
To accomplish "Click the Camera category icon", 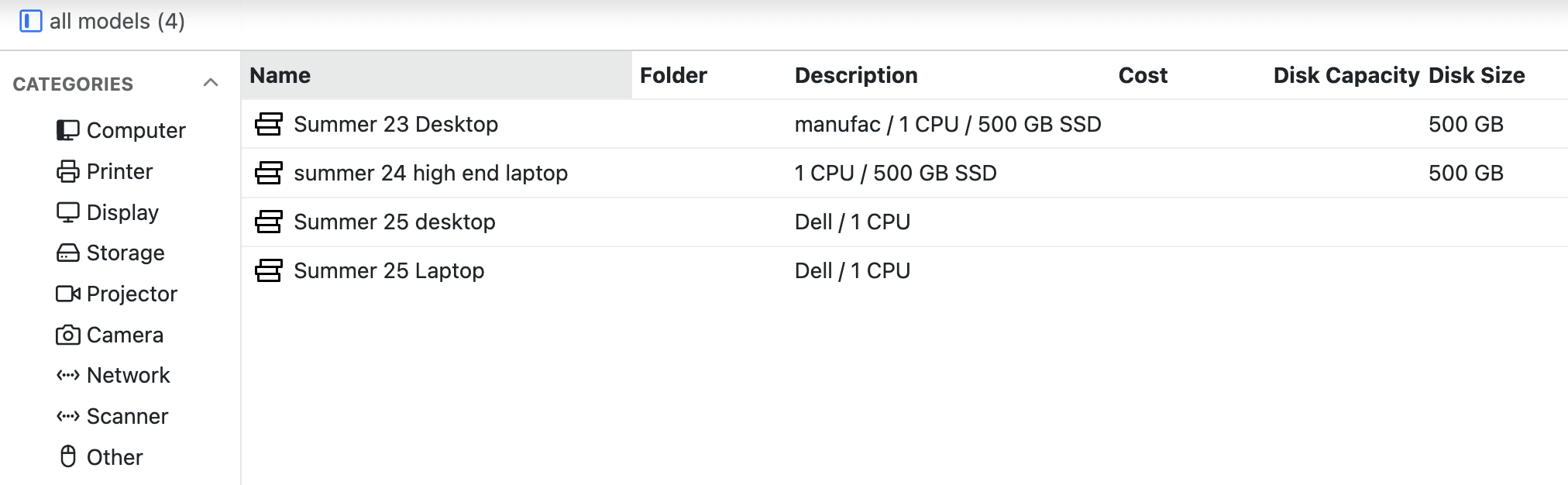I will pos(67,335).
